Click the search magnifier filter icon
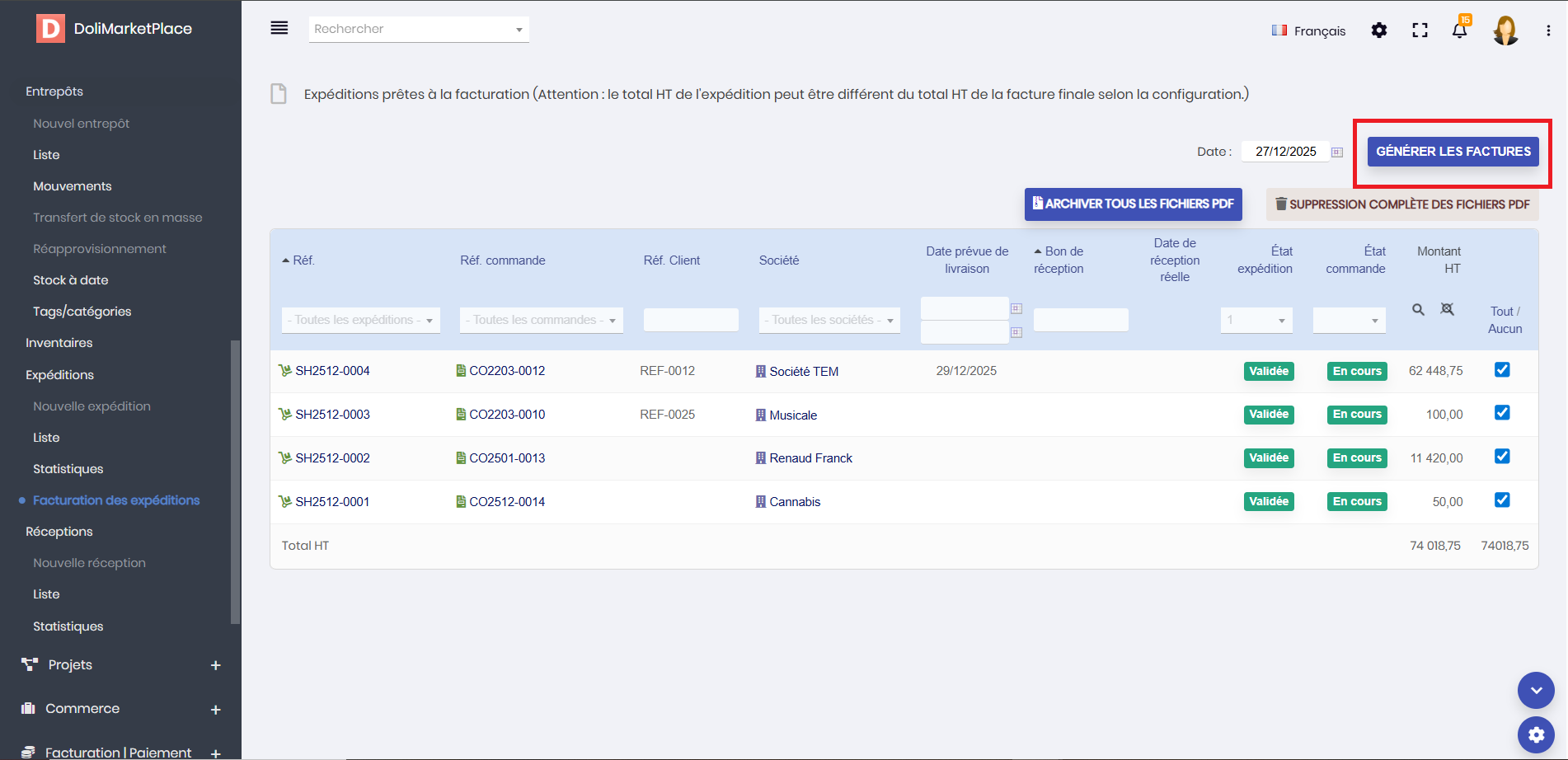The height and width of the screenshot is (760, 1568). [1418, 310]
